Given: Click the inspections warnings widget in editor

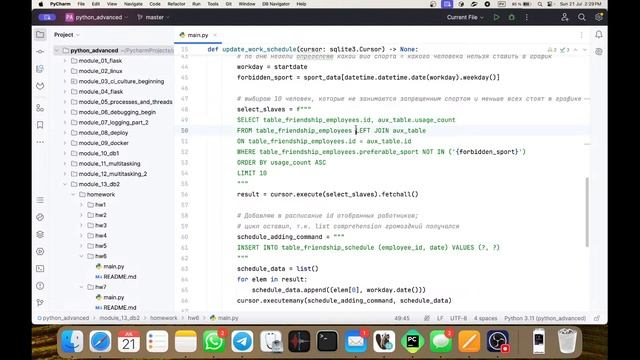Looking at the screenshot, I should pyautogui.click(x=559, y=50).
